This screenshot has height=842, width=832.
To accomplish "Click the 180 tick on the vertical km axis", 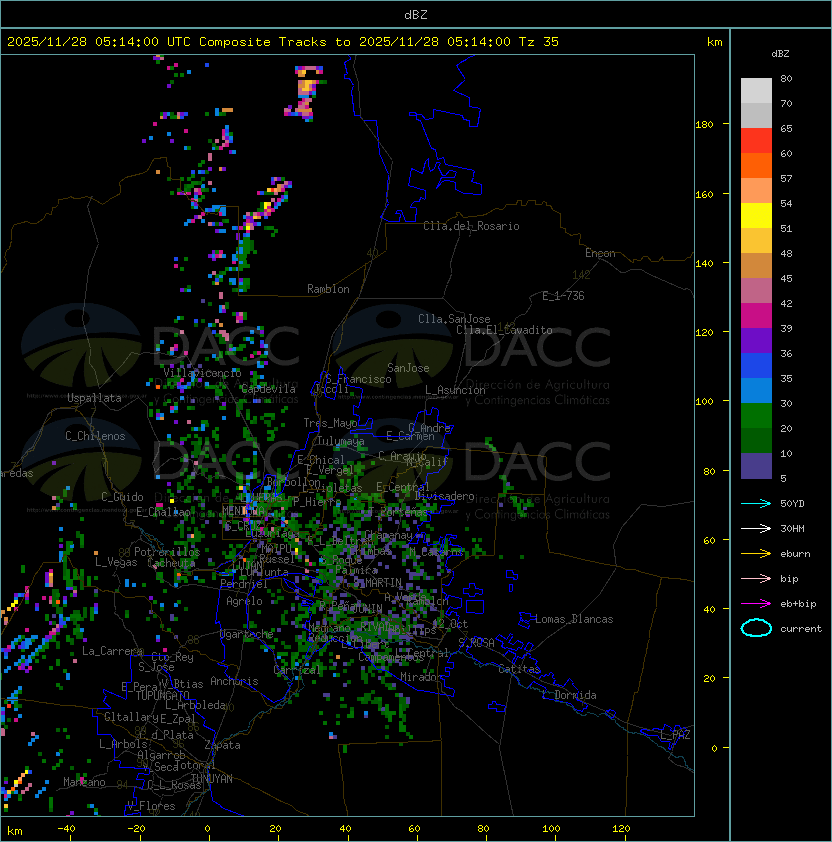I will click(704, 125).
